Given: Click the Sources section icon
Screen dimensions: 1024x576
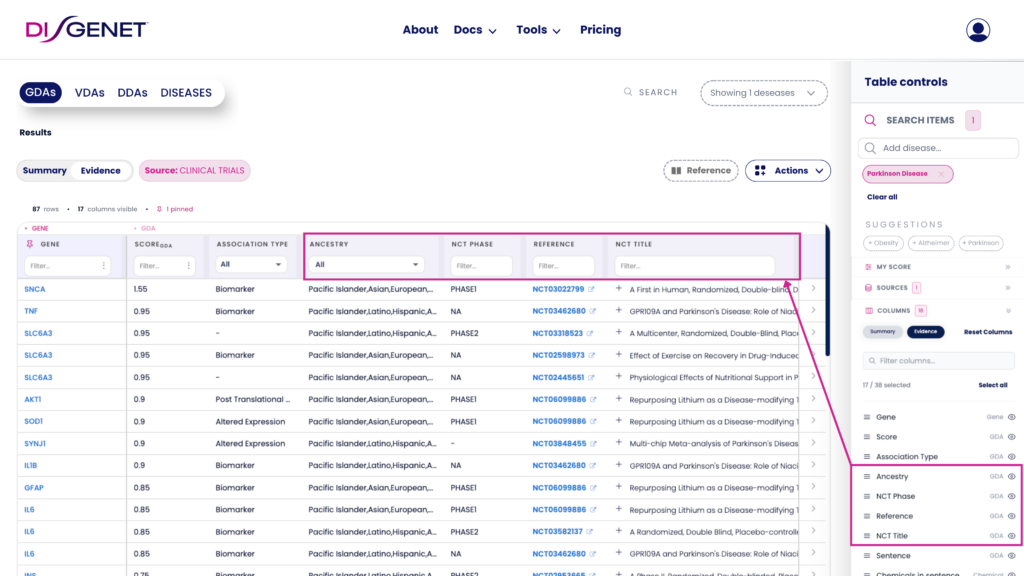Looking at the screenshot, I should click(868, 287).
